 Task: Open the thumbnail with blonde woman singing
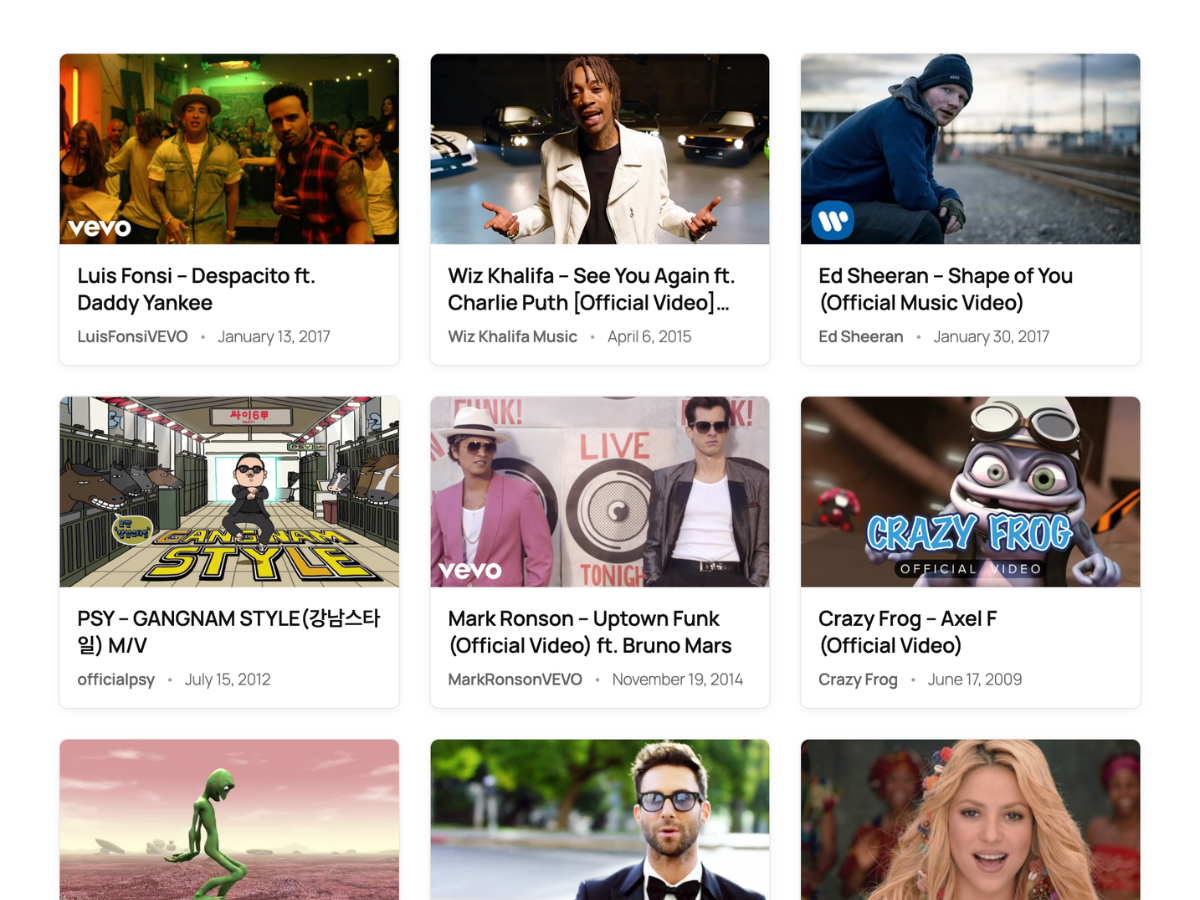pos(970,820)
